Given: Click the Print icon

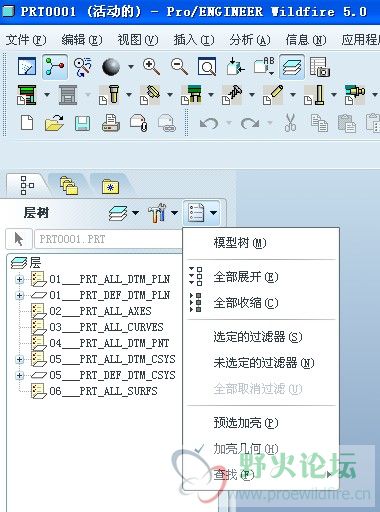Looking at the screenshot, I should point(111,123).
